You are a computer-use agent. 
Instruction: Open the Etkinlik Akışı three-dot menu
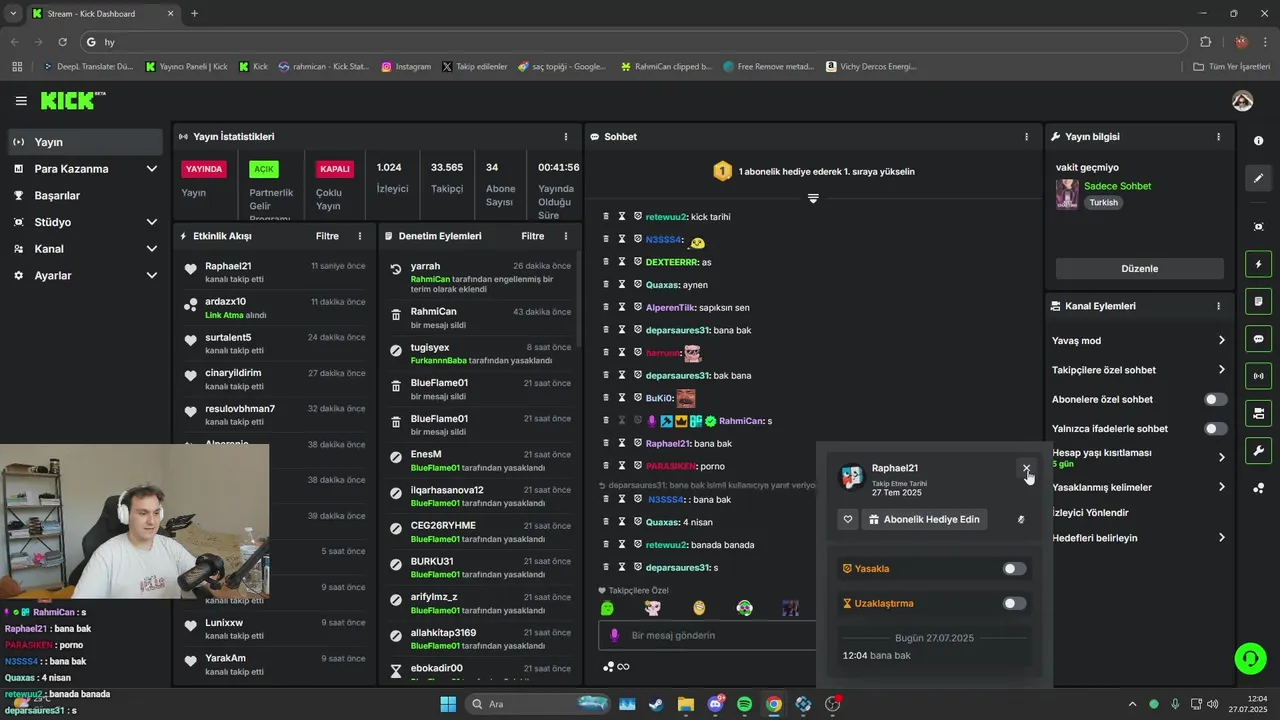pos(360,236)
